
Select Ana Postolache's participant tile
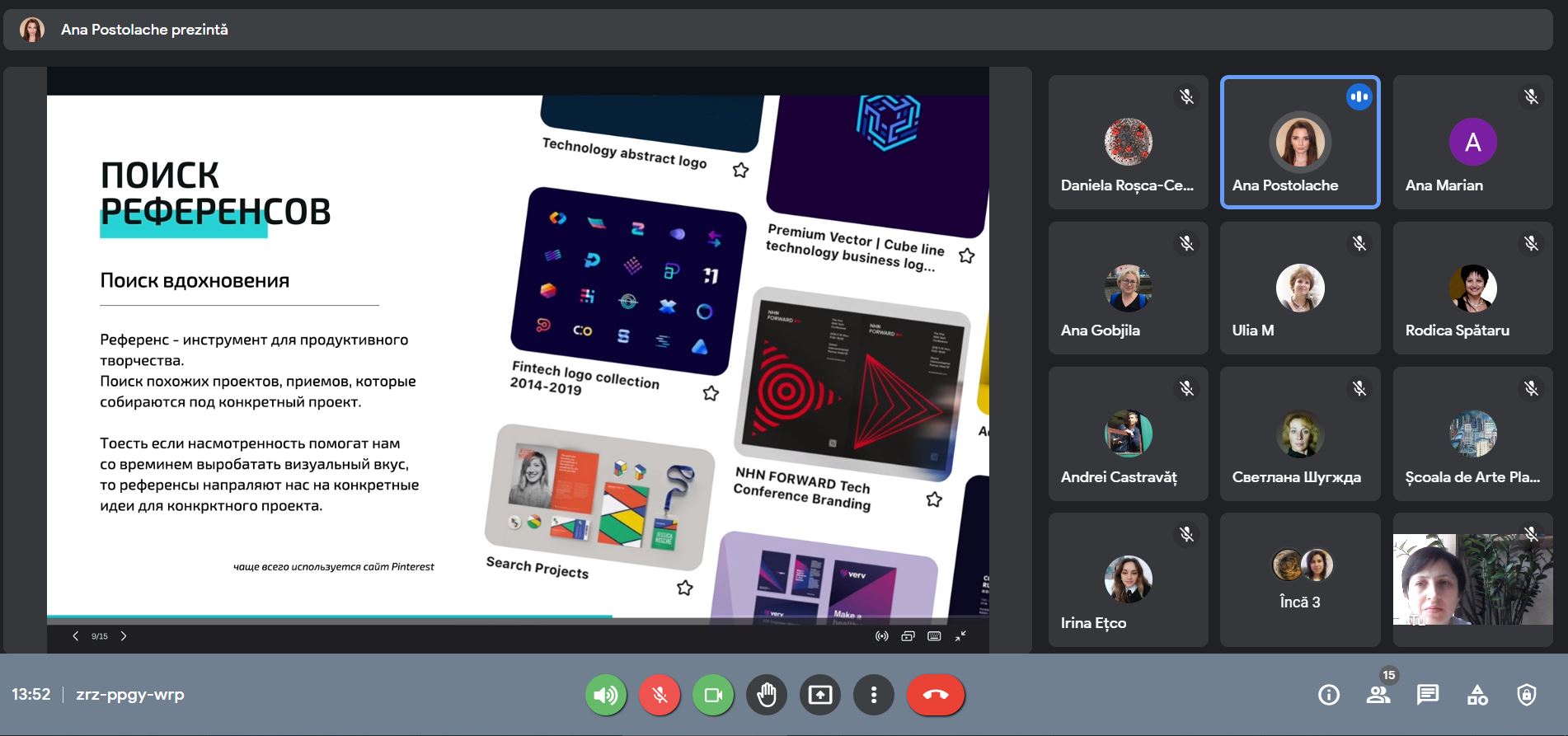pos(1300,143)
